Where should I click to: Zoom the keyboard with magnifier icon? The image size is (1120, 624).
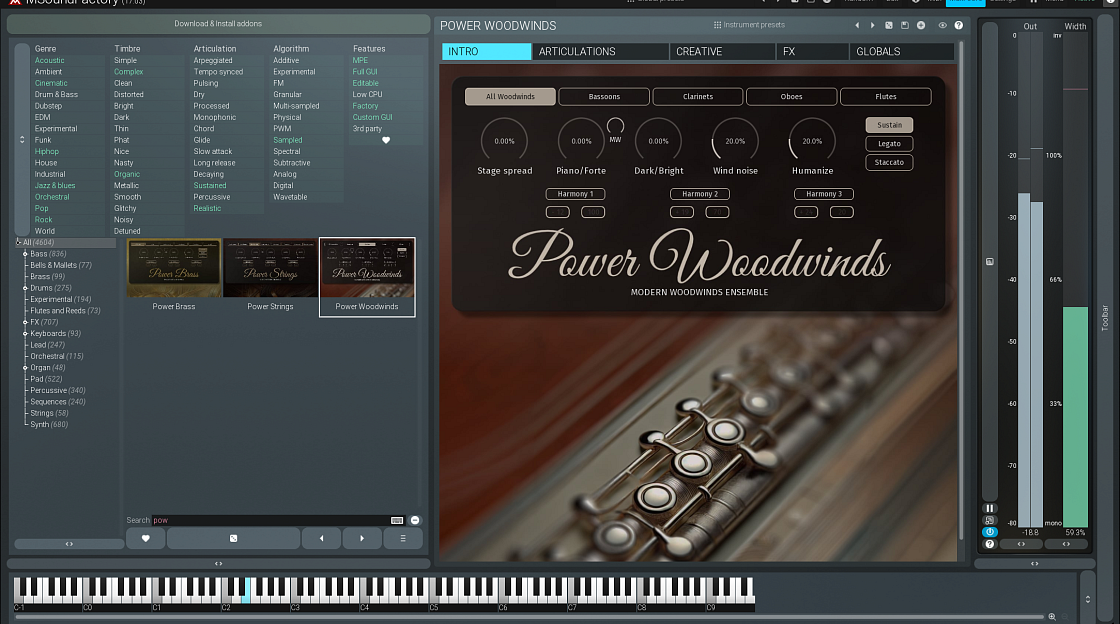pyautogui.click(x=1051, y=616)
